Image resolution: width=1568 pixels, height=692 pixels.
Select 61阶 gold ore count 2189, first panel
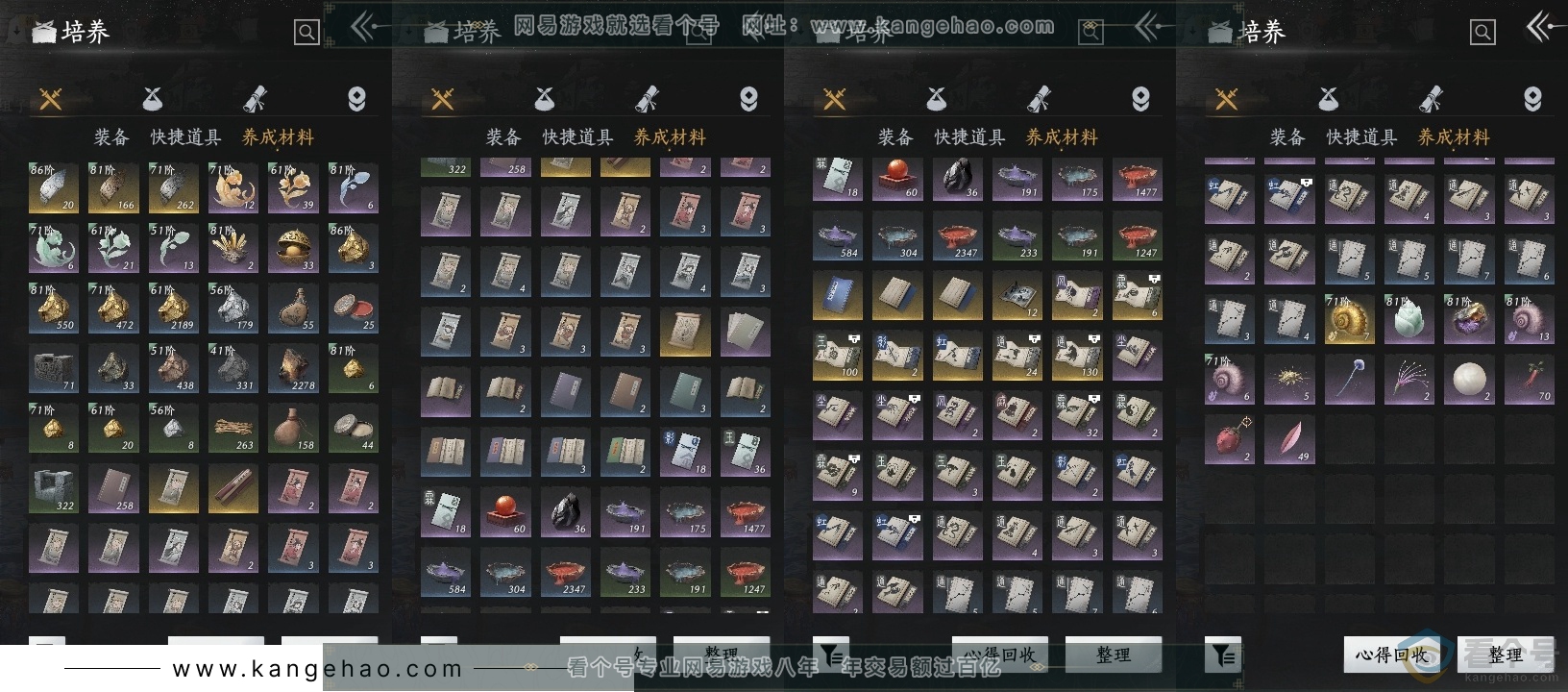click(173, 308)
